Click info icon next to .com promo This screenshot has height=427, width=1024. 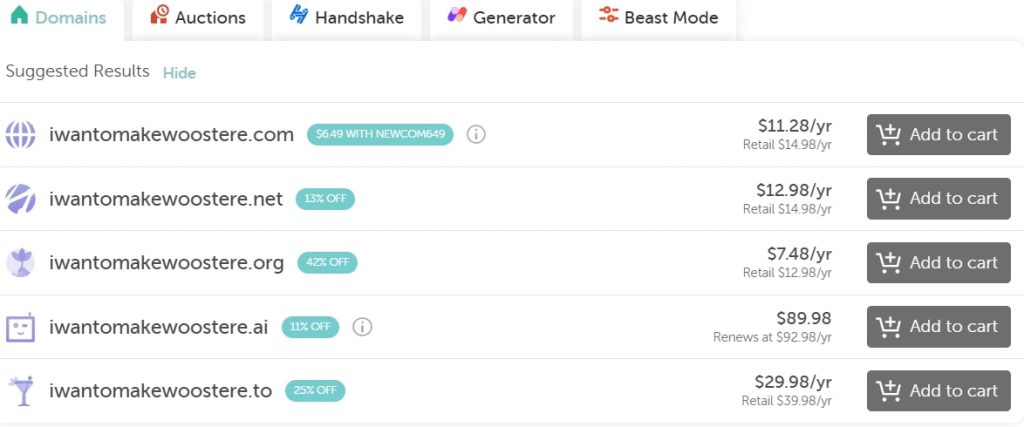476,135
